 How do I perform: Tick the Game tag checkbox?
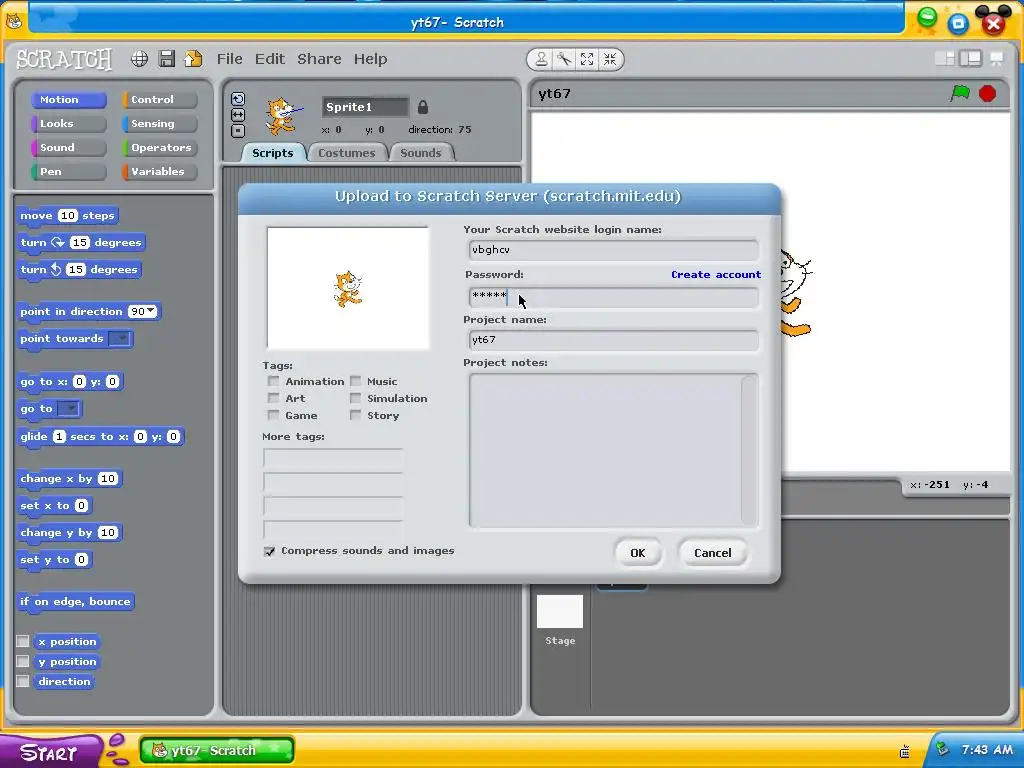[273, 415]
